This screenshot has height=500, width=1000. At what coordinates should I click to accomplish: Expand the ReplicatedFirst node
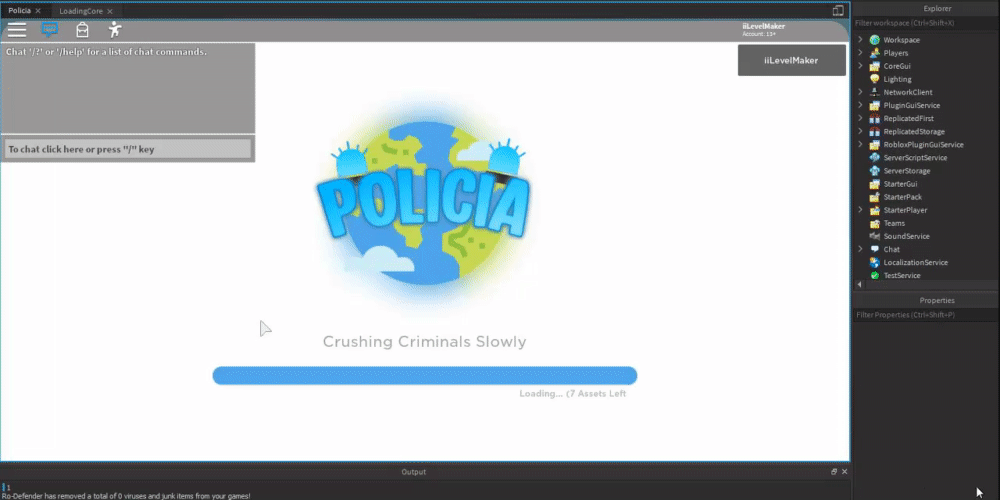[860, 118]
